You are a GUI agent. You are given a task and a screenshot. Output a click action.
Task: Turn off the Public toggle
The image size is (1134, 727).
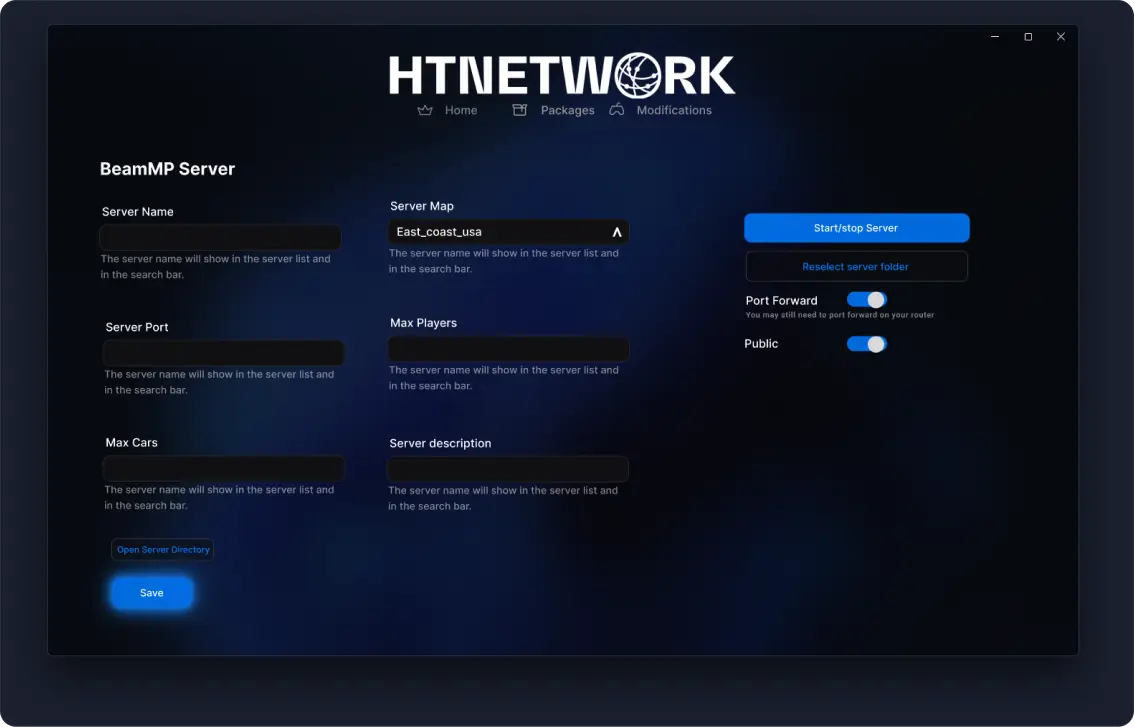coord(866,343)
